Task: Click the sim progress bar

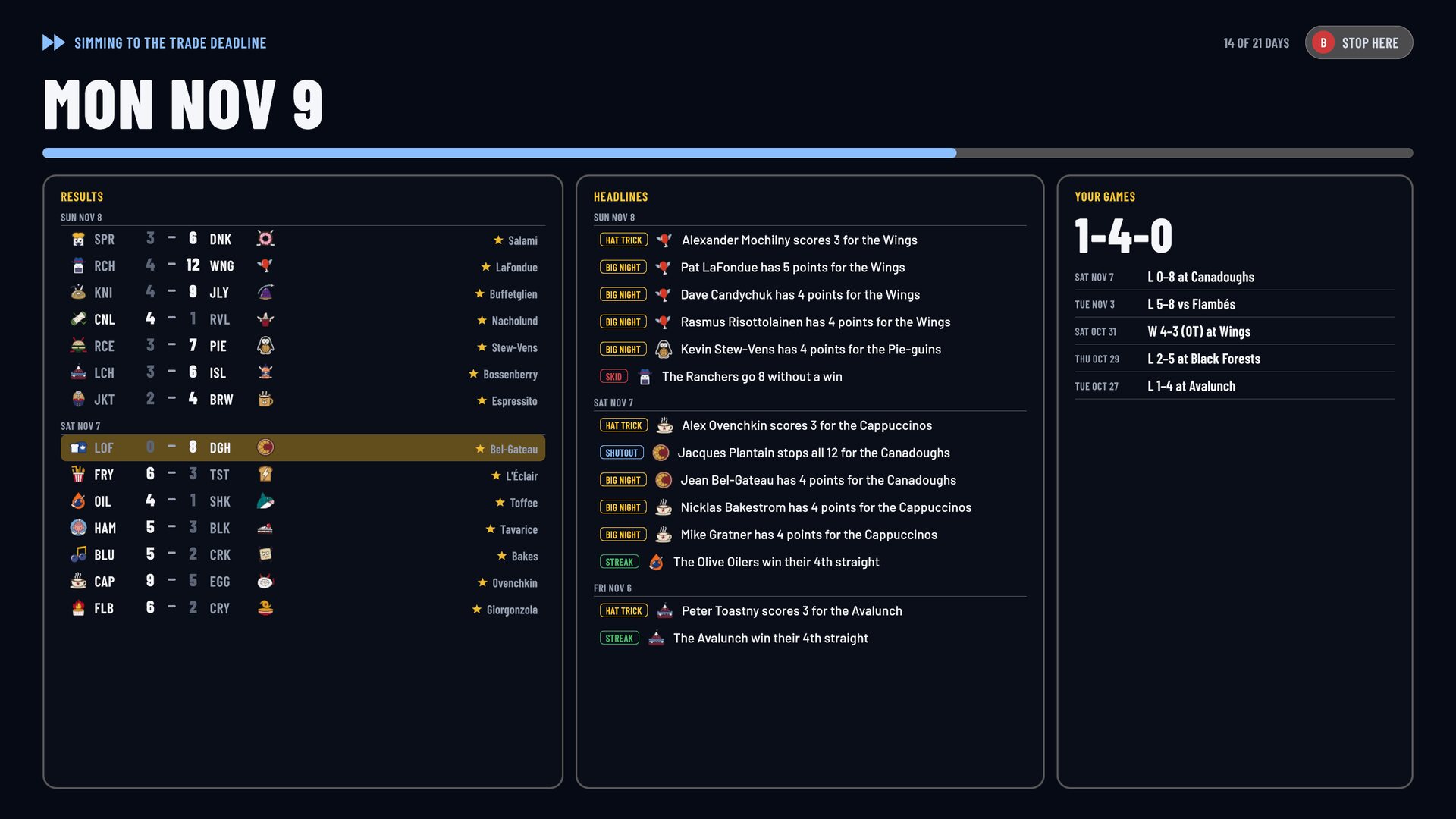Action: pos(727,153)
